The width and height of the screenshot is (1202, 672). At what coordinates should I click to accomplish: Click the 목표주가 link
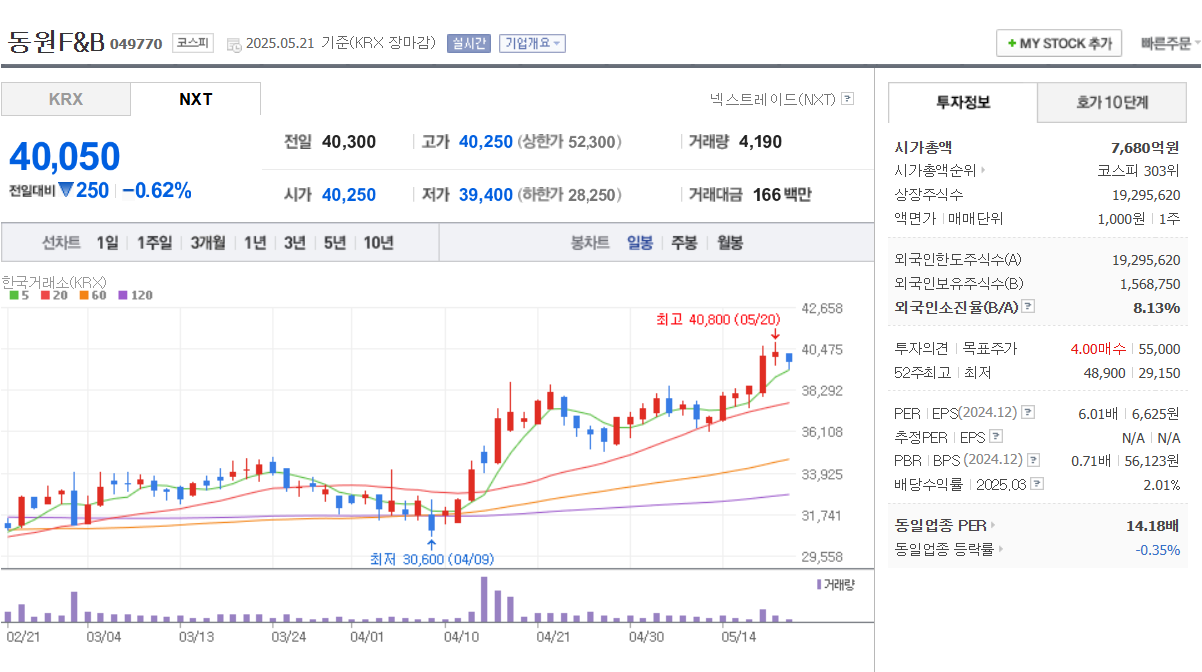click(989, 349)
